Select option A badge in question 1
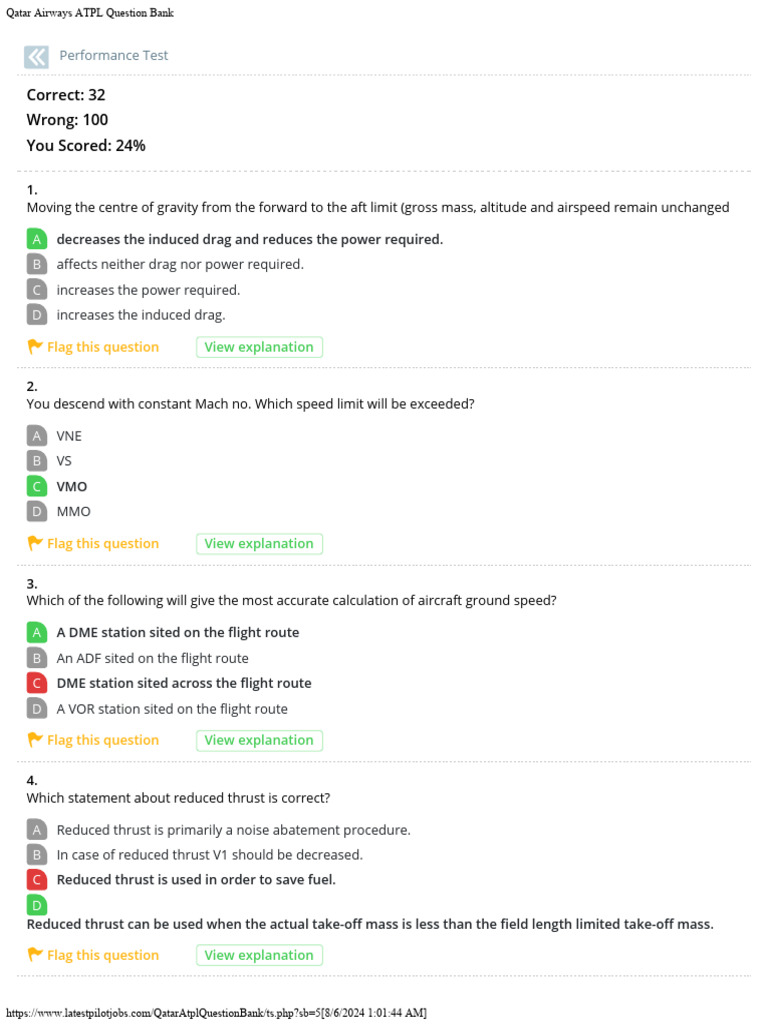The image size is (768, 1024). (x=37, y=239)
